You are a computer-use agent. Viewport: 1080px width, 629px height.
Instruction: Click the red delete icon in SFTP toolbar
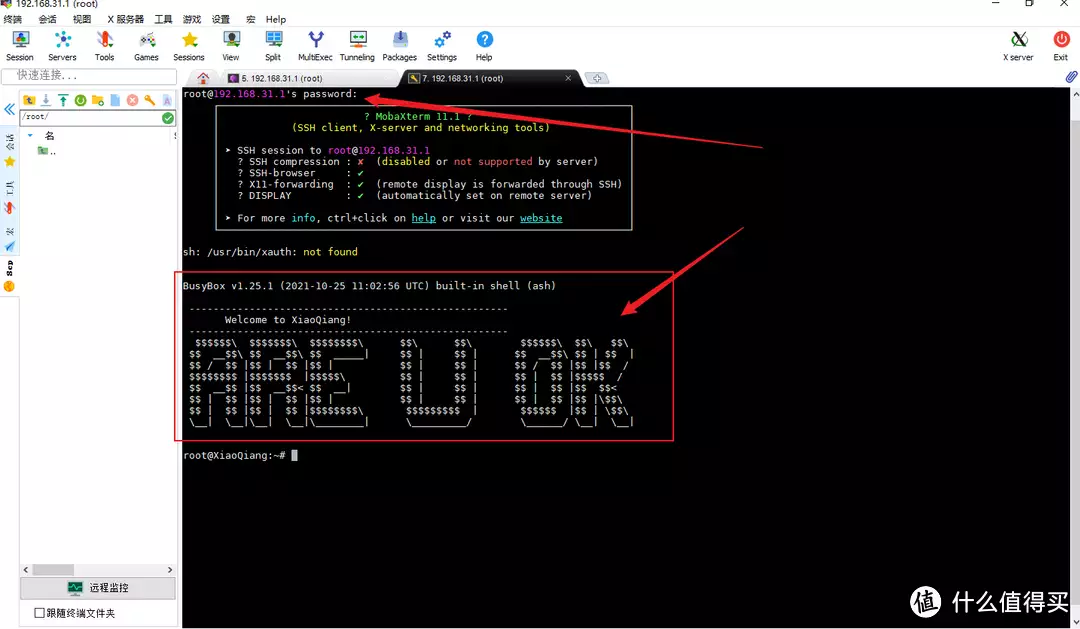(x=132, y=101)
